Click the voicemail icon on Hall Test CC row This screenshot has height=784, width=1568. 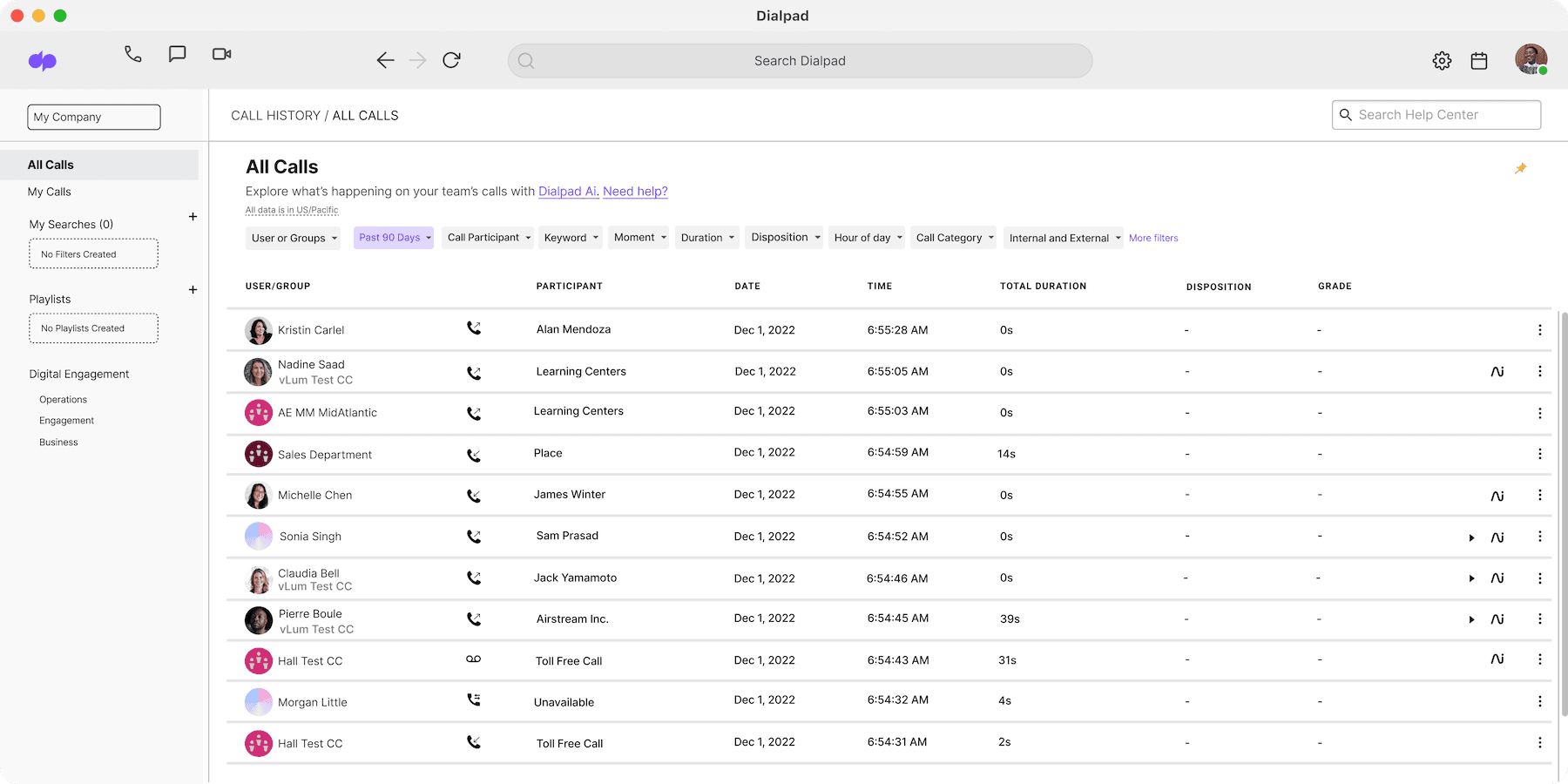473,659
